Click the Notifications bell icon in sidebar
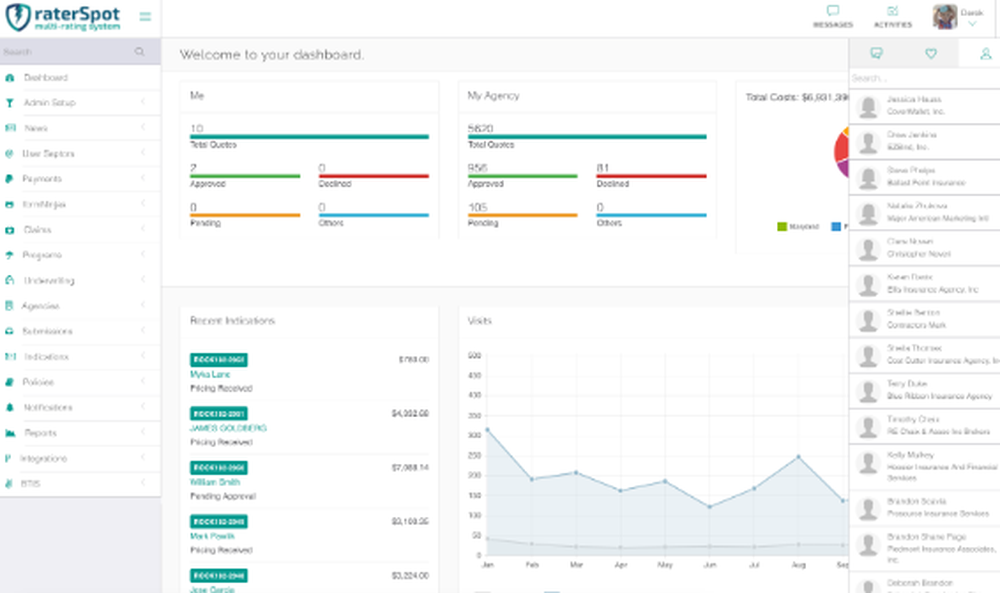The height and width of the screenshot is (593, 1000). 10,407
